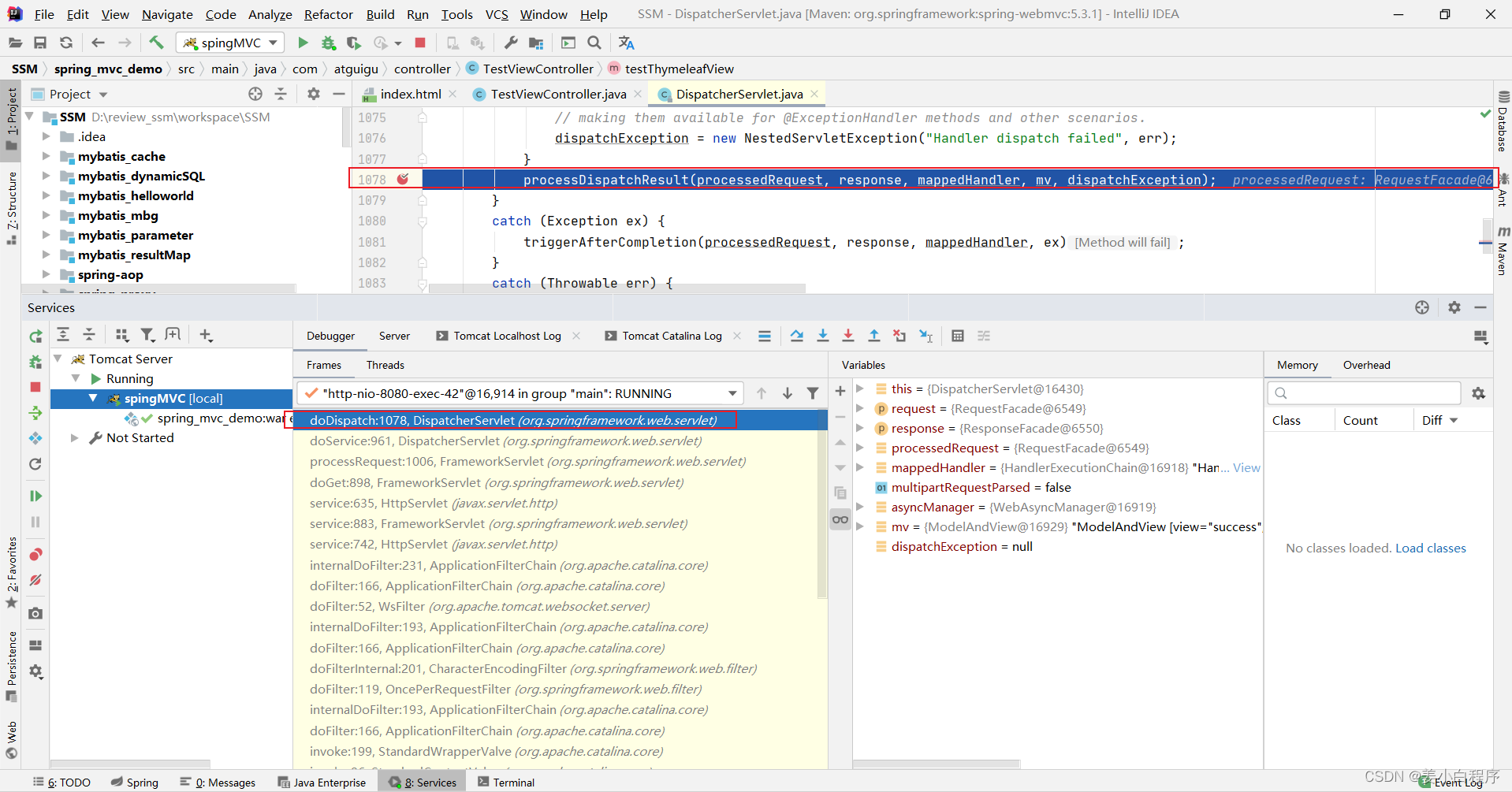Click the spring_mvc_demo breadcrumb
The width and height of the screenshot is (1512, 792).
[x=108, y=69]
